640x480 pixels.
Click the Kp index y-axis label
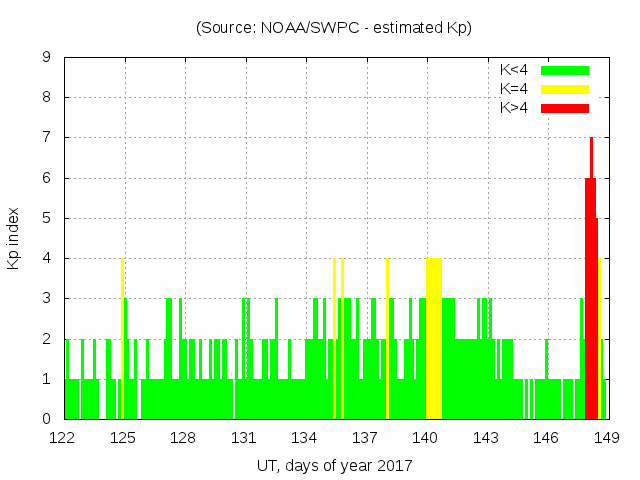[14, 238]
